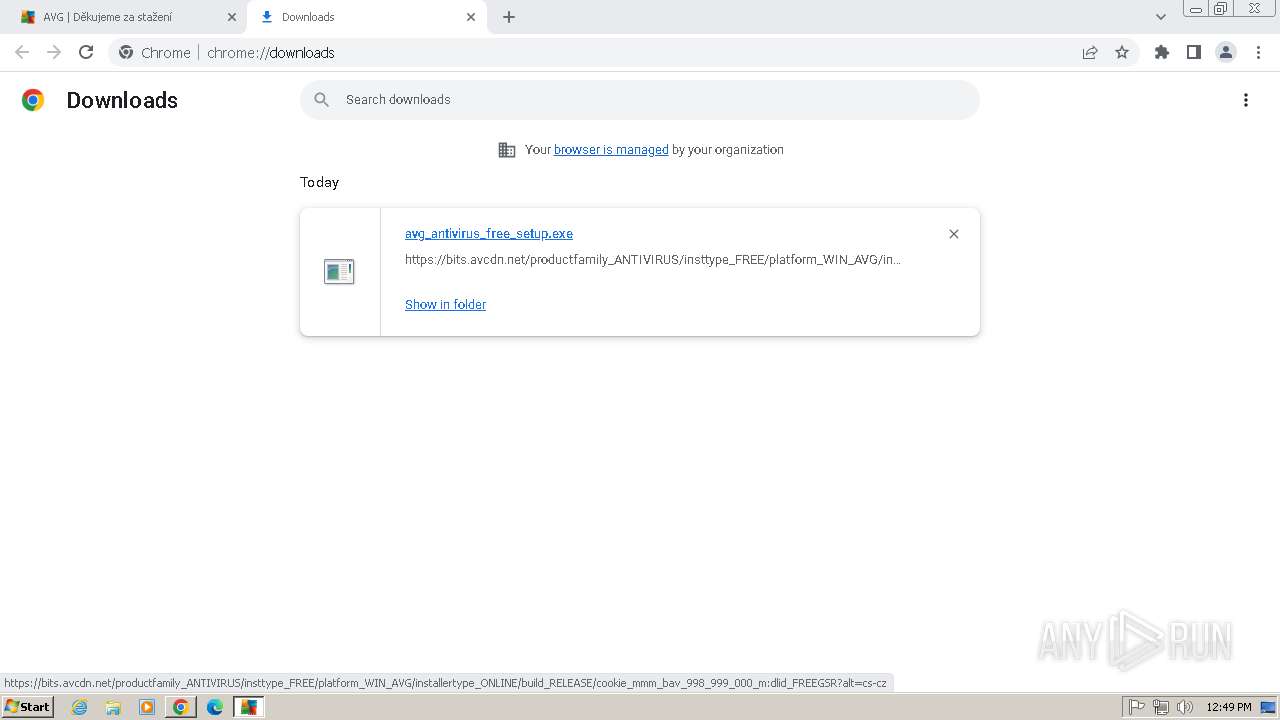This screenshot has height=720, width=1280.
Task: Click the Show desktop tray button
Action: (1269, 707)
